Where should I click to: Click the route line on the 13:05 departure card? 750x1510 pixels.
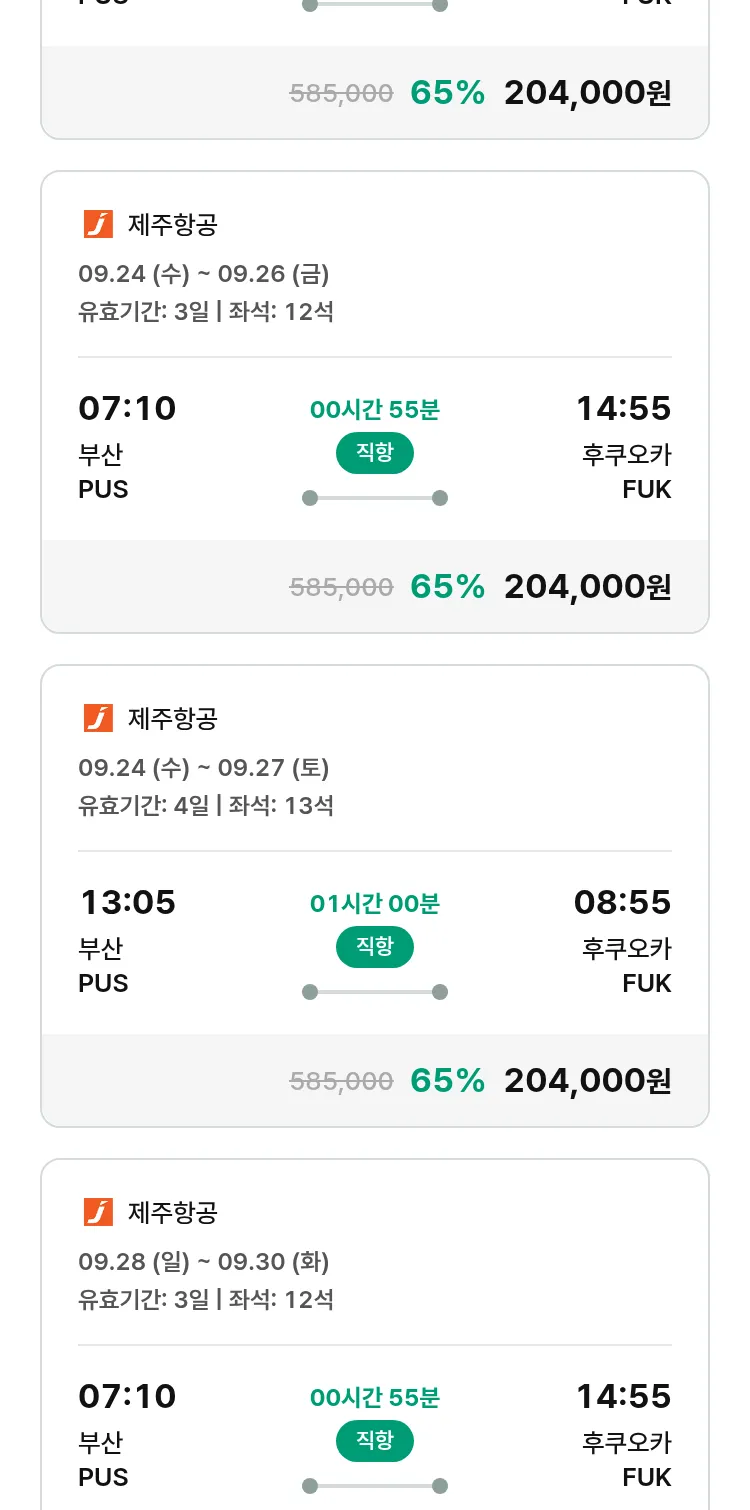coord(375,992)
